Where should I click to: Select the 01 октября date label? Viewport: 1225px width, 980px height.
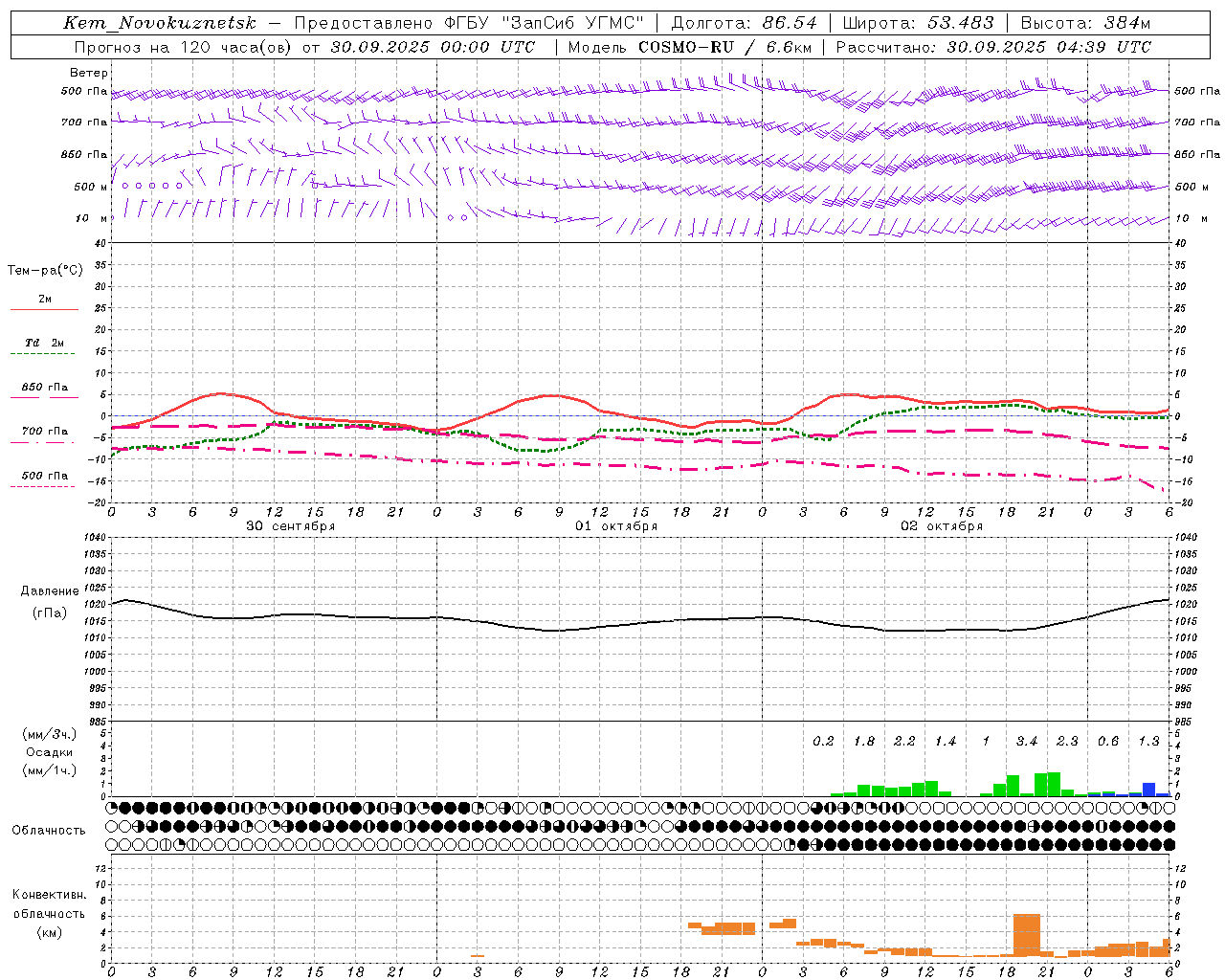click(615, 526)
